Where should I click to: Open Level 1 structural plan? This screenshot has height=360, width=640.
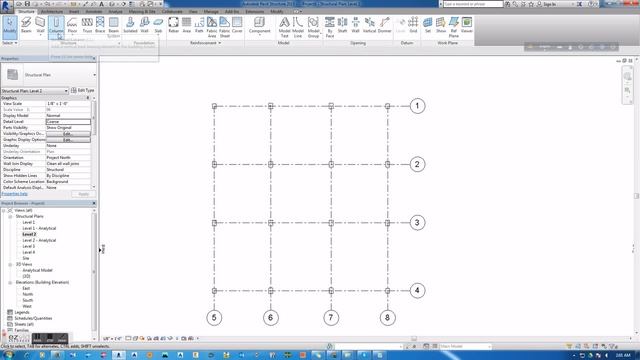point(29,222)
